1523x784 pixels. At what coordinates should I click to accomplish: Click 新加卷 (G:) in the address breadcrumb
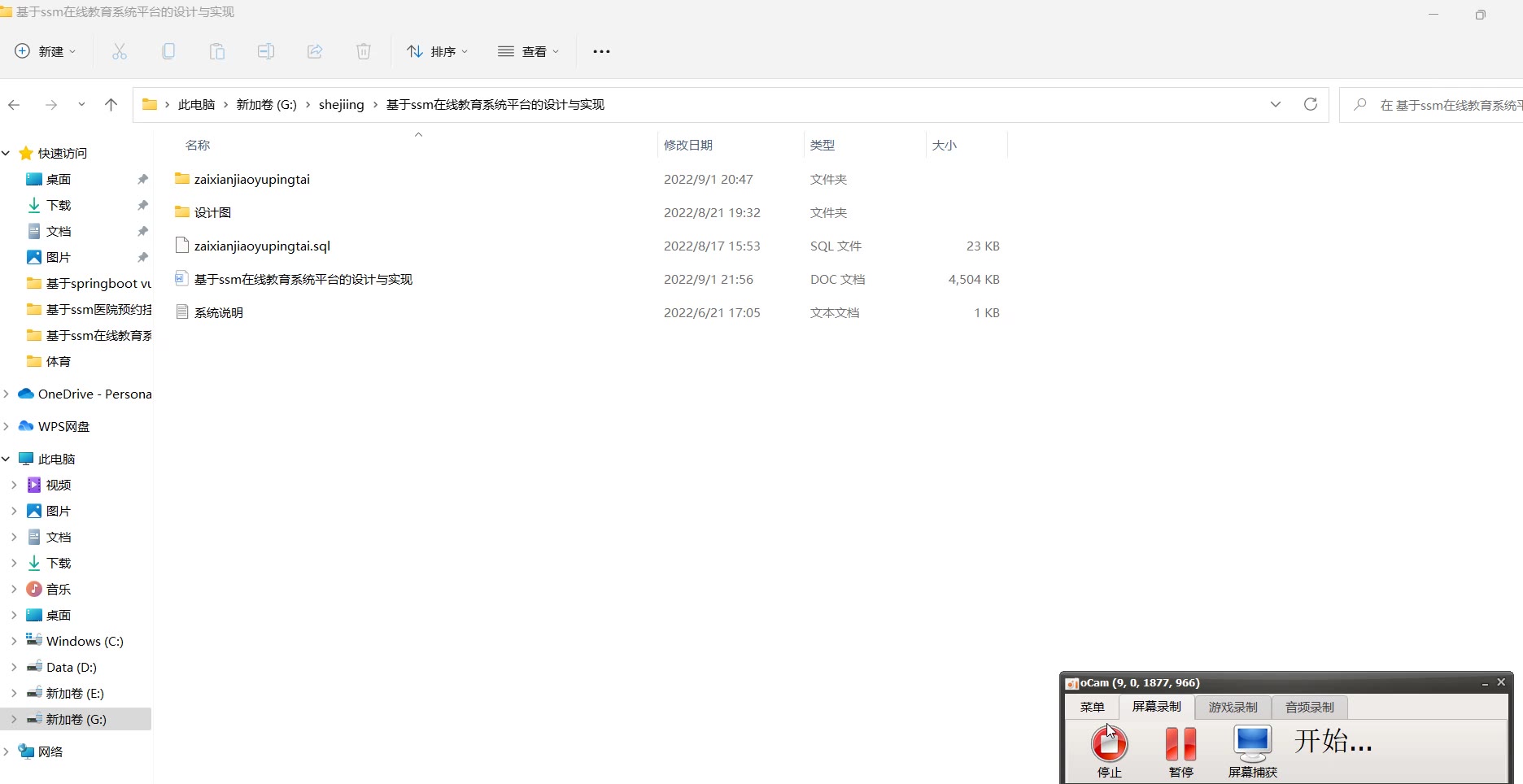click(266, 104)
